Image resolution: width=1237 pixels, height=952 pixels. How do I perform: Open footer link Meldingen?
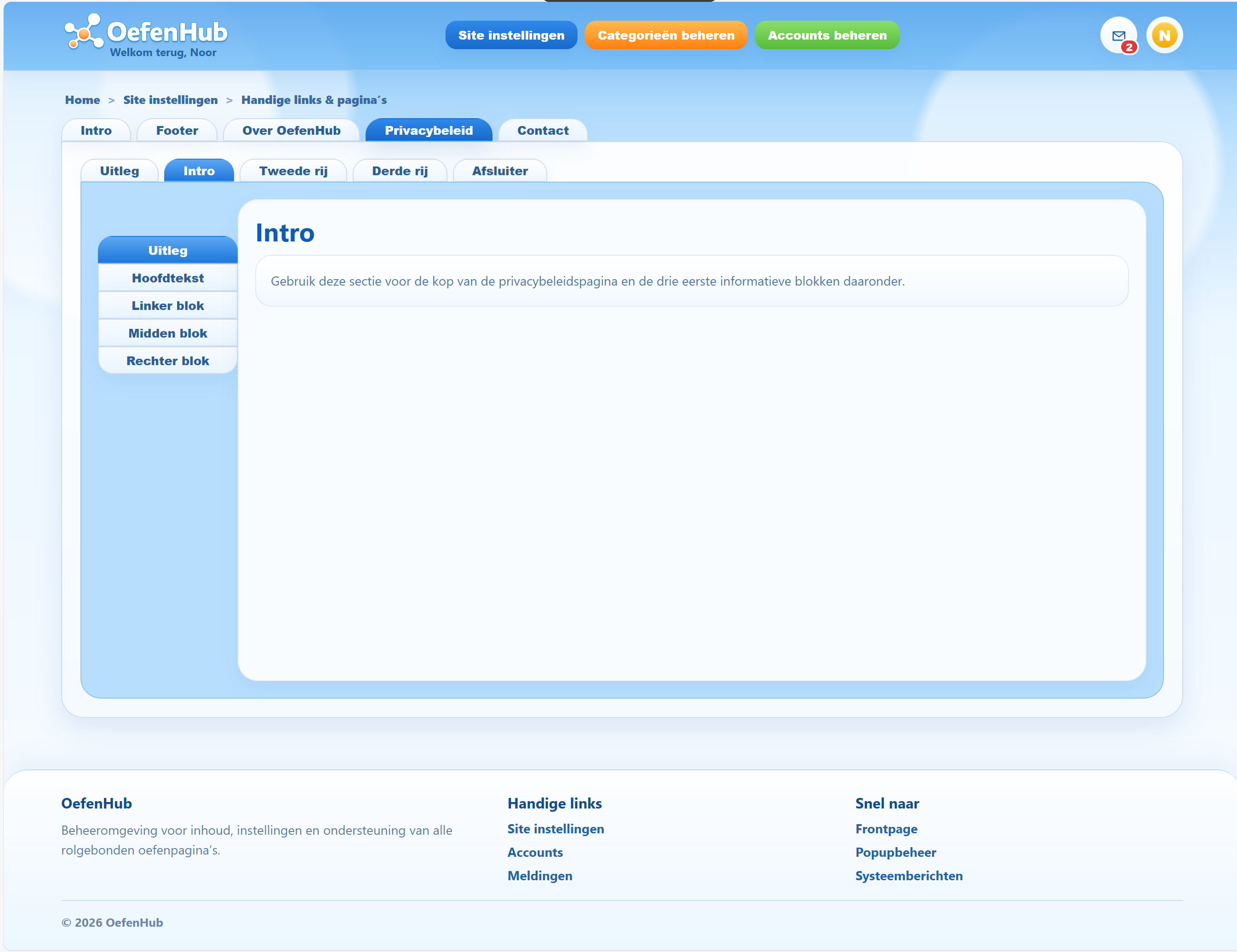[539, 876]
